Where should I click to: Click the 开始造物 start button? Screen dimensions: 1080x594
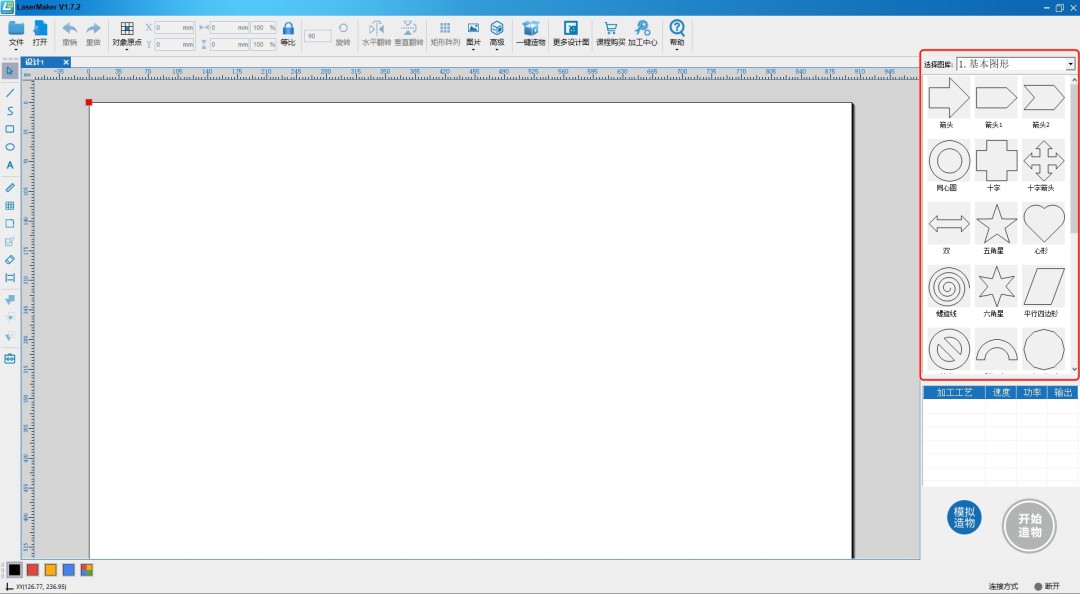pos(1029,526)
